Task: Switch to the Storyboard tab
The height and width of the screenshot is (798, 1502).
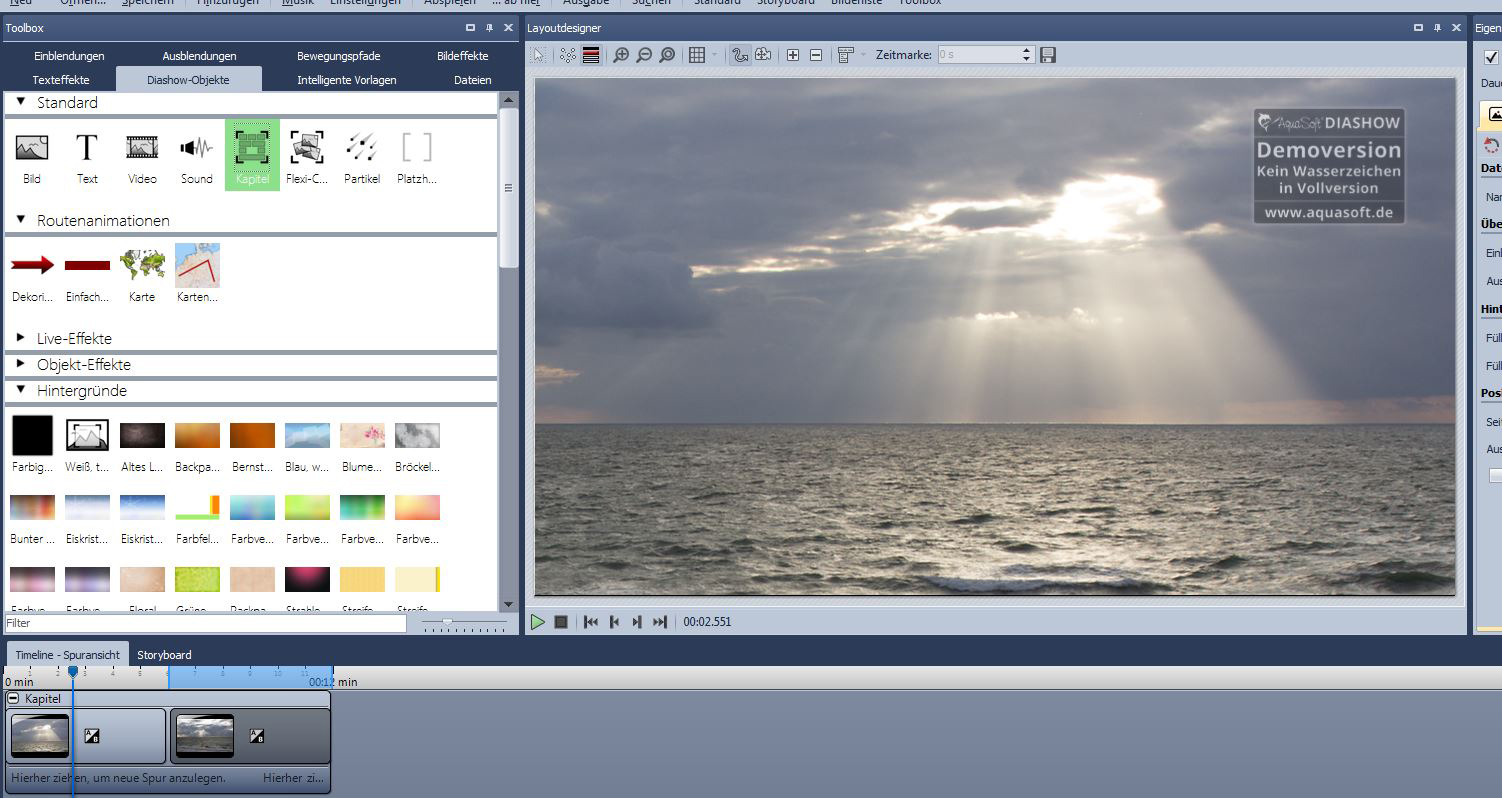Action: 164,655
